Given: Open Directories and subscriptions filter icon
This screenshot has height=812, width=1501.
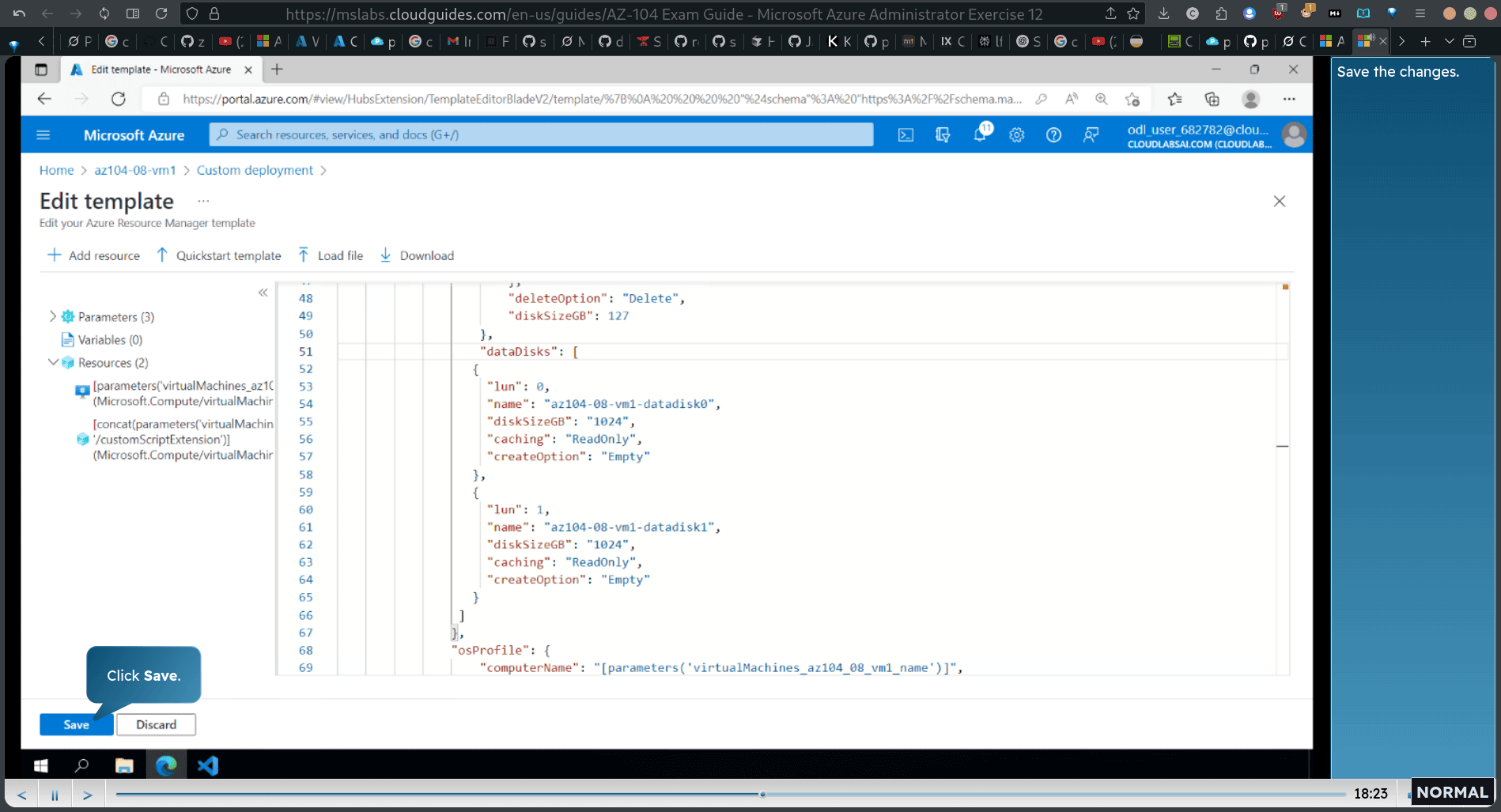Looking at the screenshot, I should point(943,135).
